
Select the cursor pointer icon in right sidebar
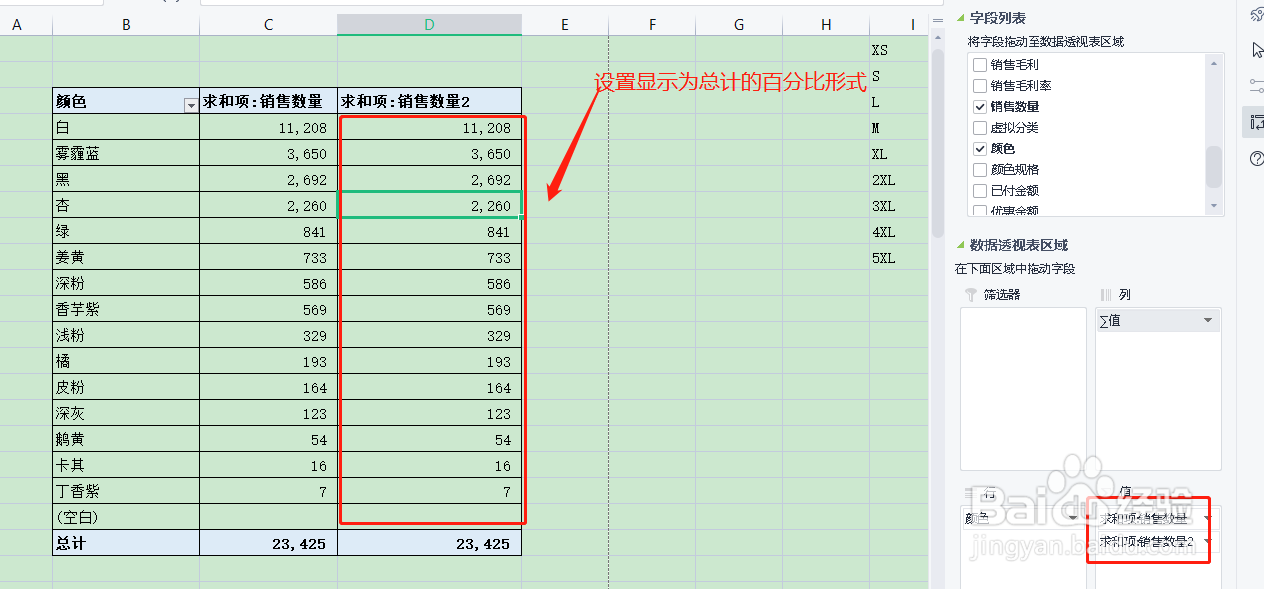(1258, 49)
